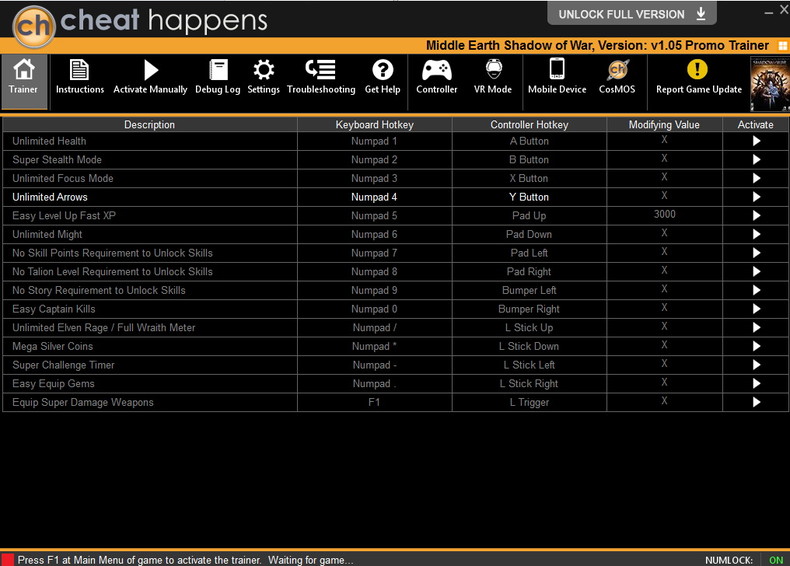The width and height of the screenshot is (790, 566).
Task: Click the Pad Down controller hotkey
Action: [x=529, y=234]
